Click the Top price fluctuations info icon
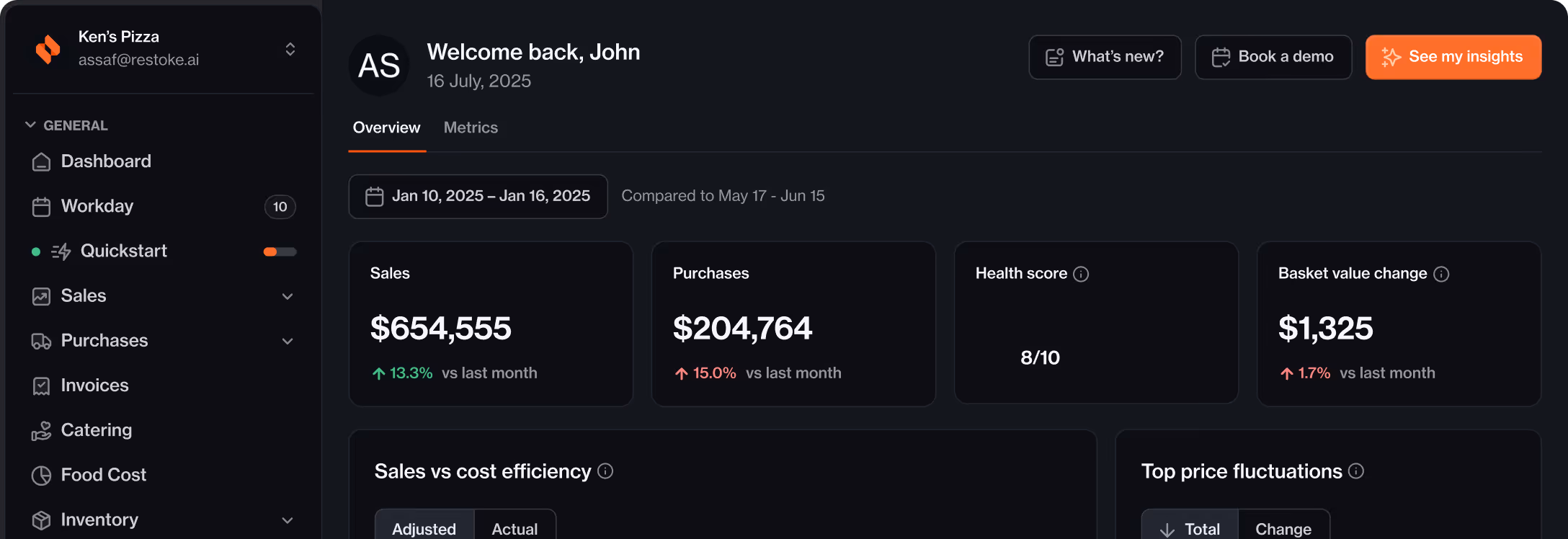1568x539 pixels. pos(1356,471)
